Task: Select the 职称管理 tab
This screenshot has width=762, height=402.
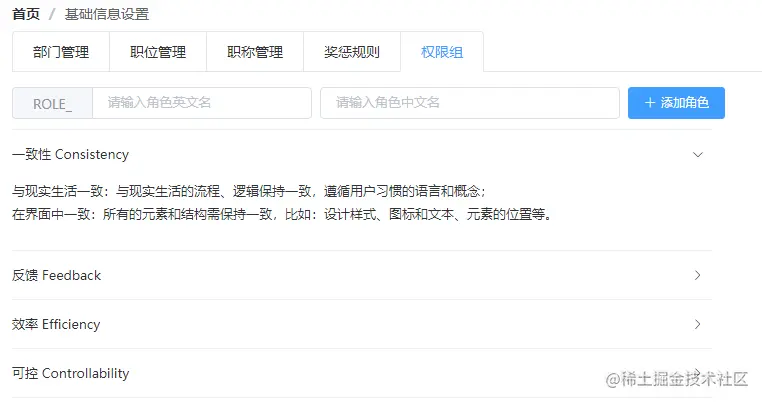Action: click(255, 52)
